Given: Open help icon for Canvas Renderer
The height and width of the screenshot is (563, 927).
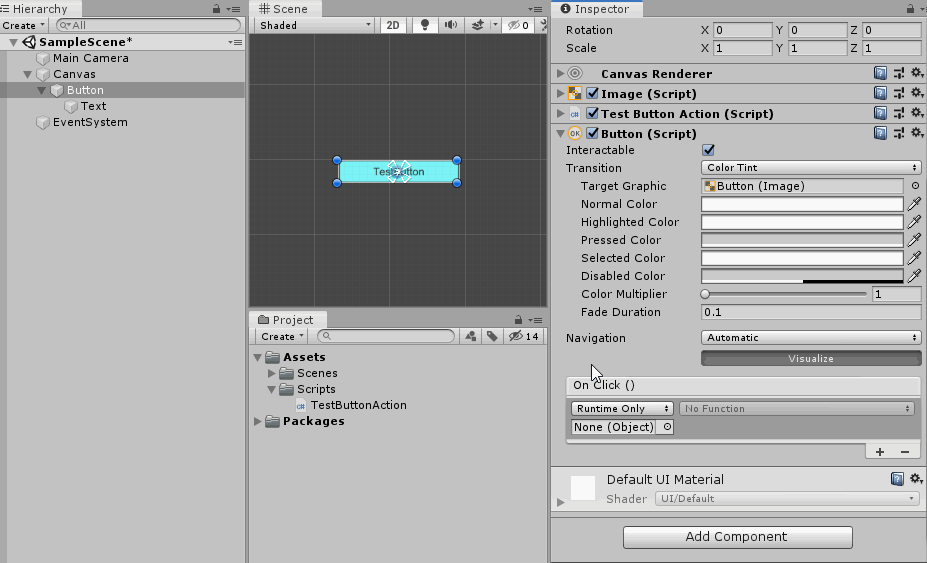Looking at the screenshot, I should click(880, 74).
